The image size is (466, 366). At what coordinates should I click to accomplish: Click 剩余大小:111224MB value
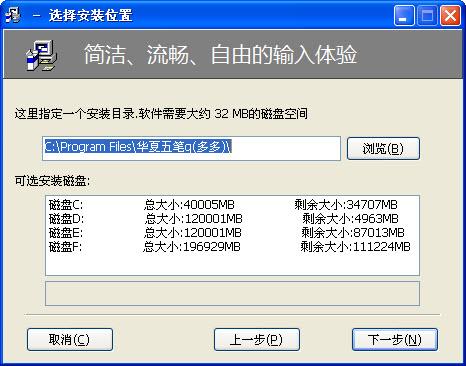(355, 247)
